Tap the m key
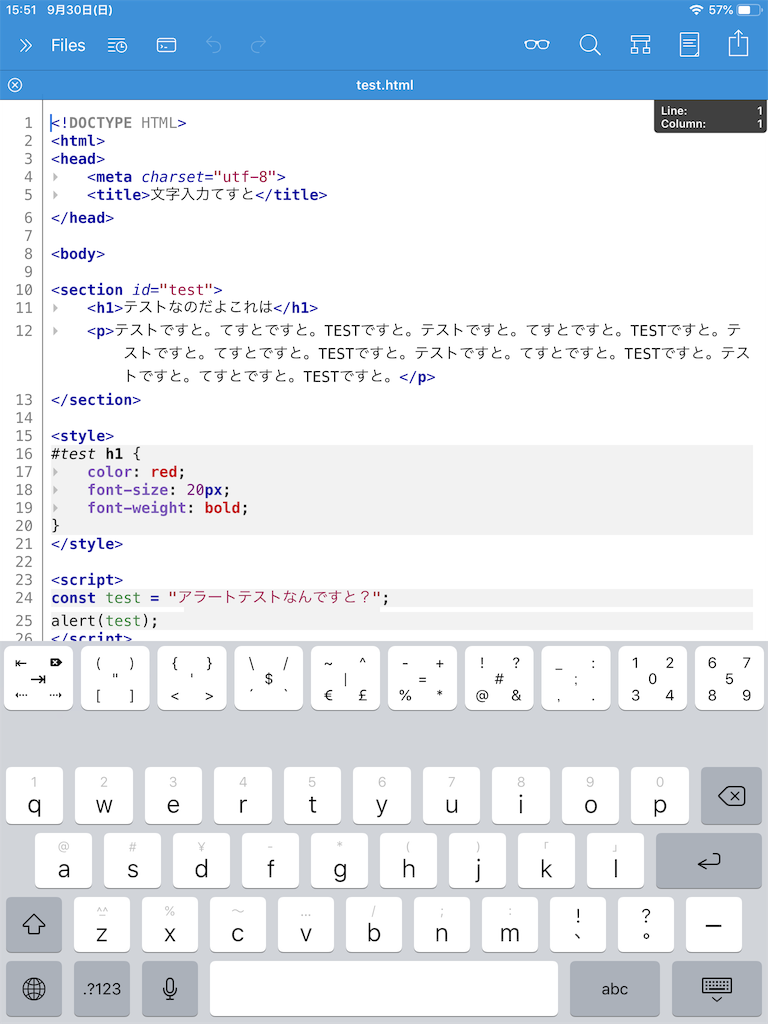The image size is (768, 1024). point(510,924)
